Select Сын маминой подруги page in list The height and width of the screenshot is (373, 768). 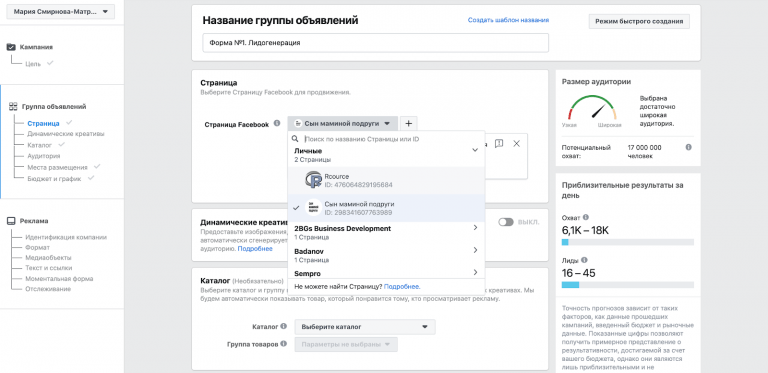pos(386,208)
